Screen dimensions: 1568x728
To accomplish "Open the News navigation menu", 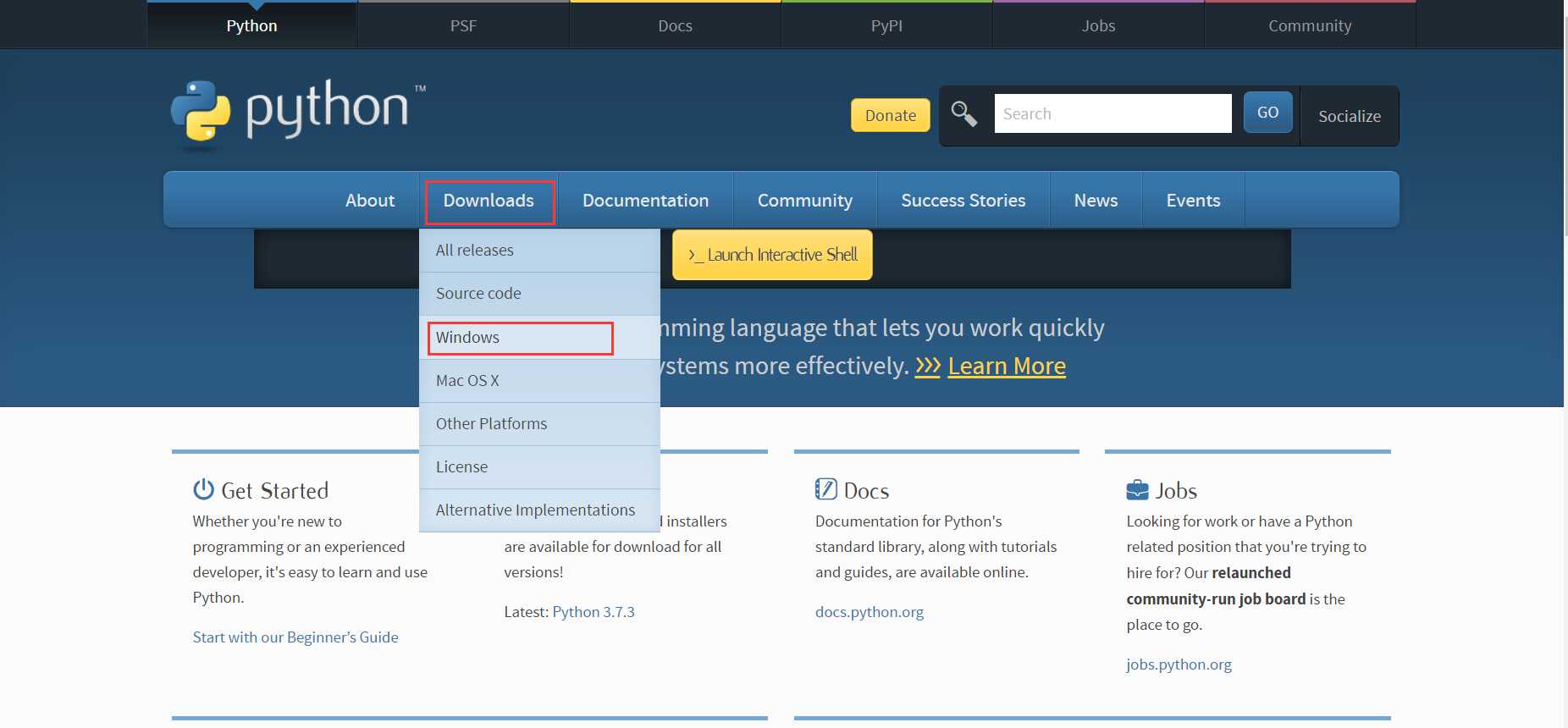I will point(1096,201).
